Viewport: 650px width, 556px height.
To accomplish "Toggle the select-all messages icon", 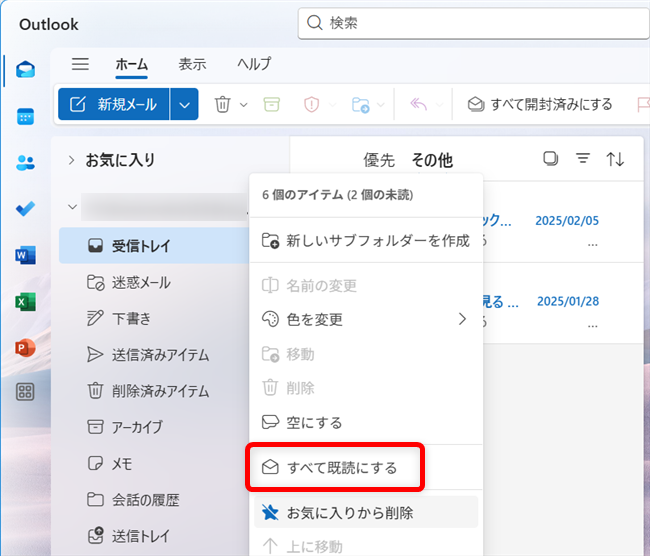I will (x=550, y=159).
